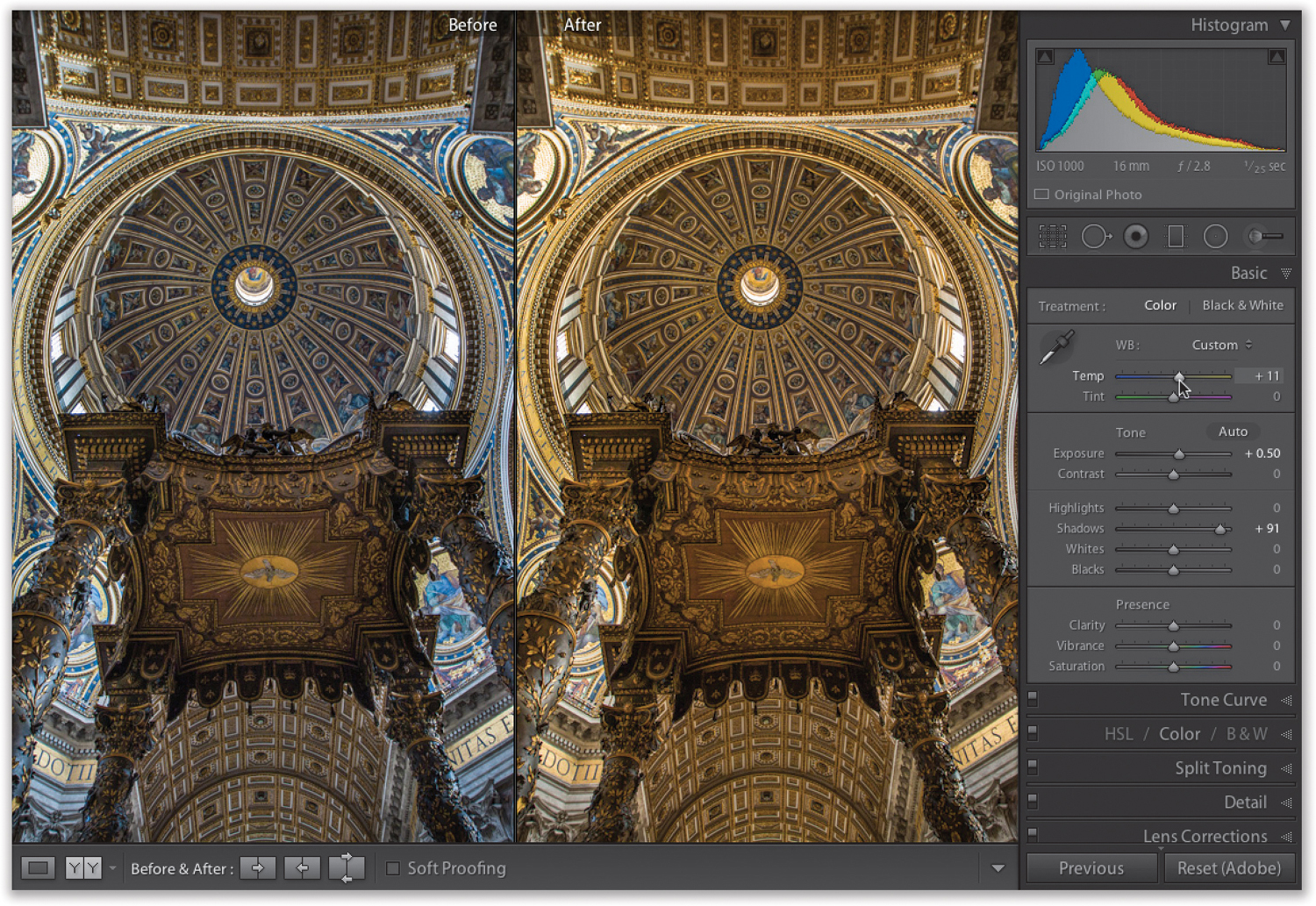
Task: Click the 'Before & After :' label
Action: coord(182,868)
